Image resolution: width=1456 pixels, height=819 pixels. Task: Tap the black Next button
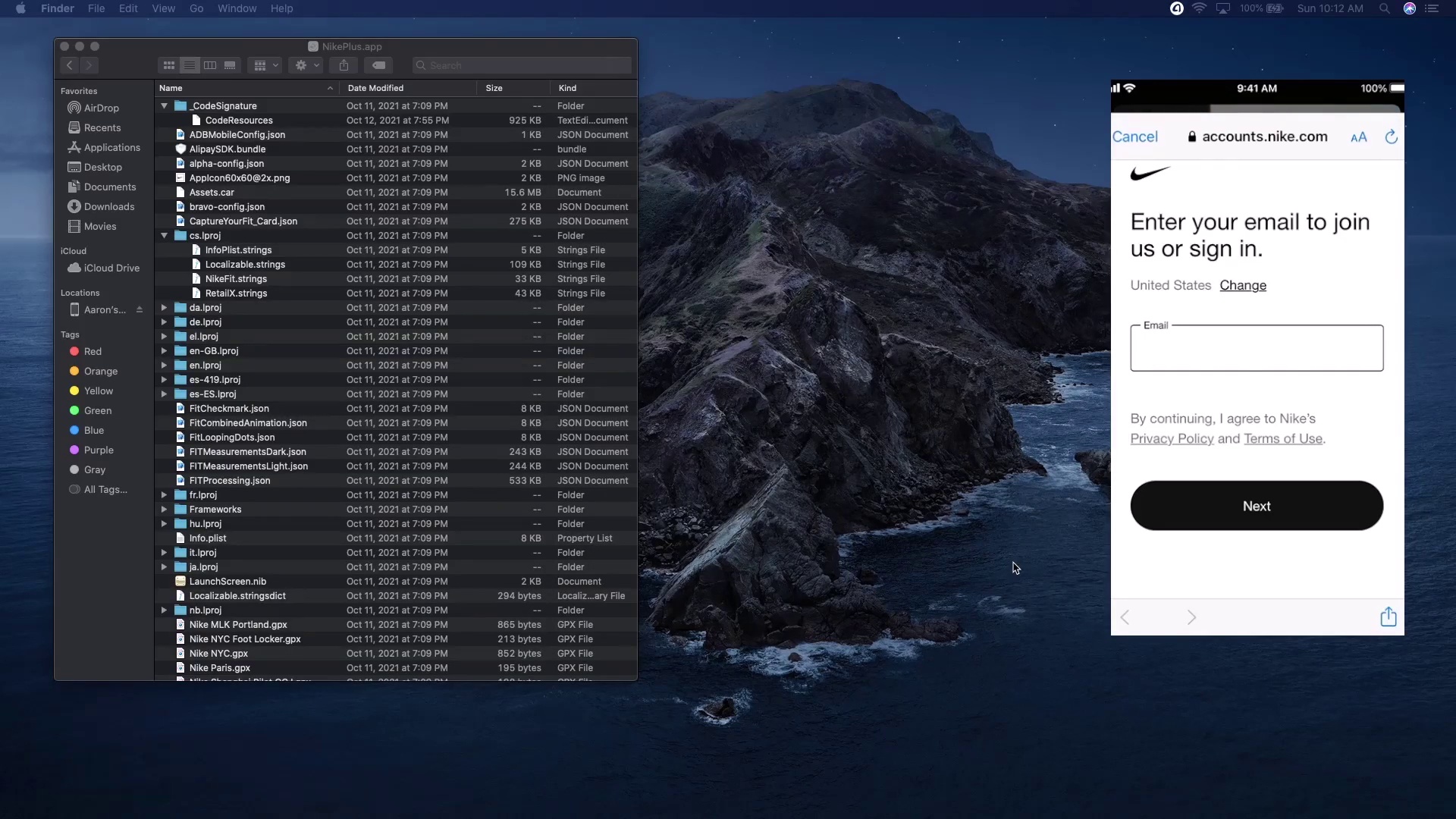tap(1257, 506)
